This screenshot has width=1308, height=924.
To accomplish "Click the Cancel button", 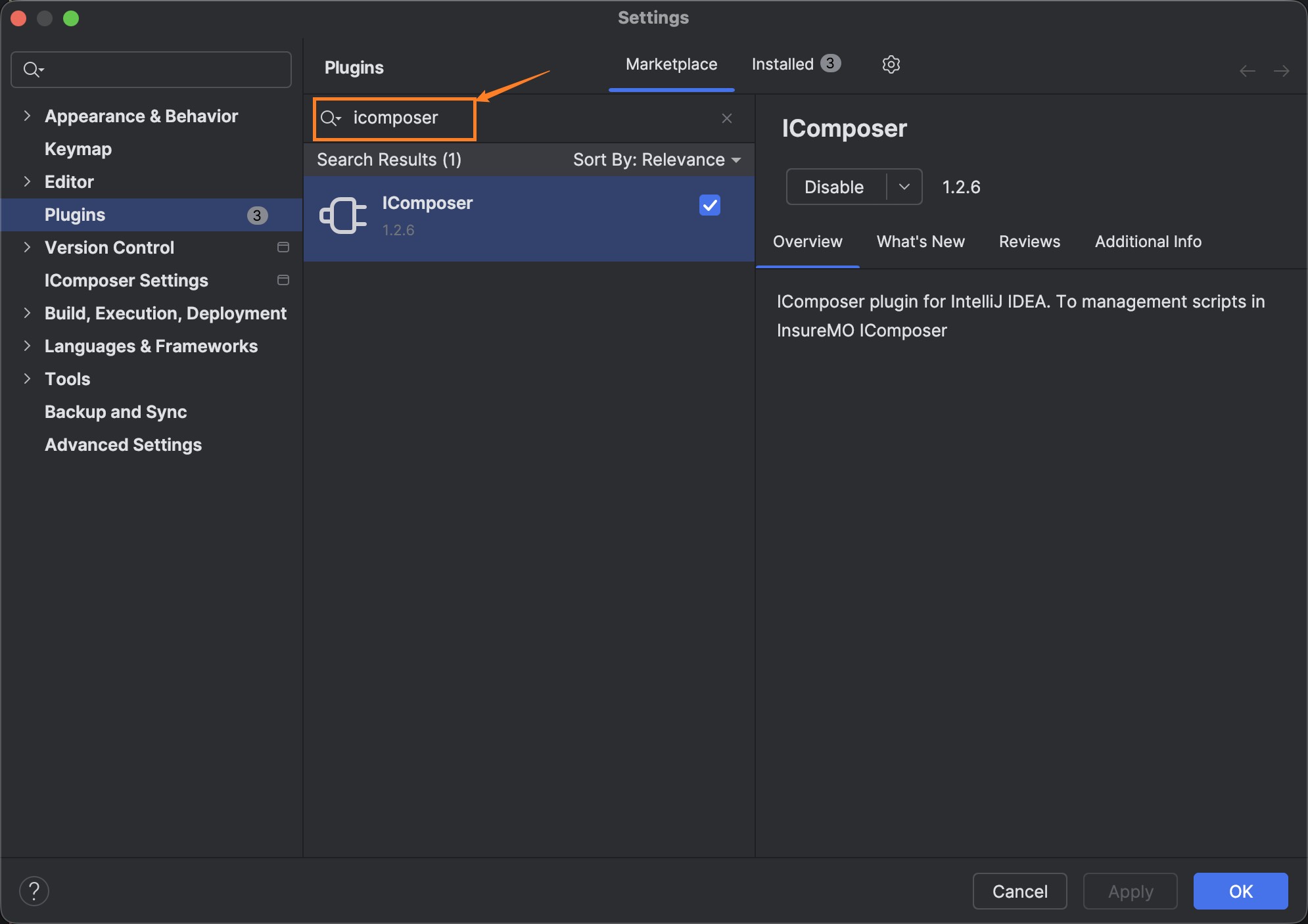I will coord(1019,891).
